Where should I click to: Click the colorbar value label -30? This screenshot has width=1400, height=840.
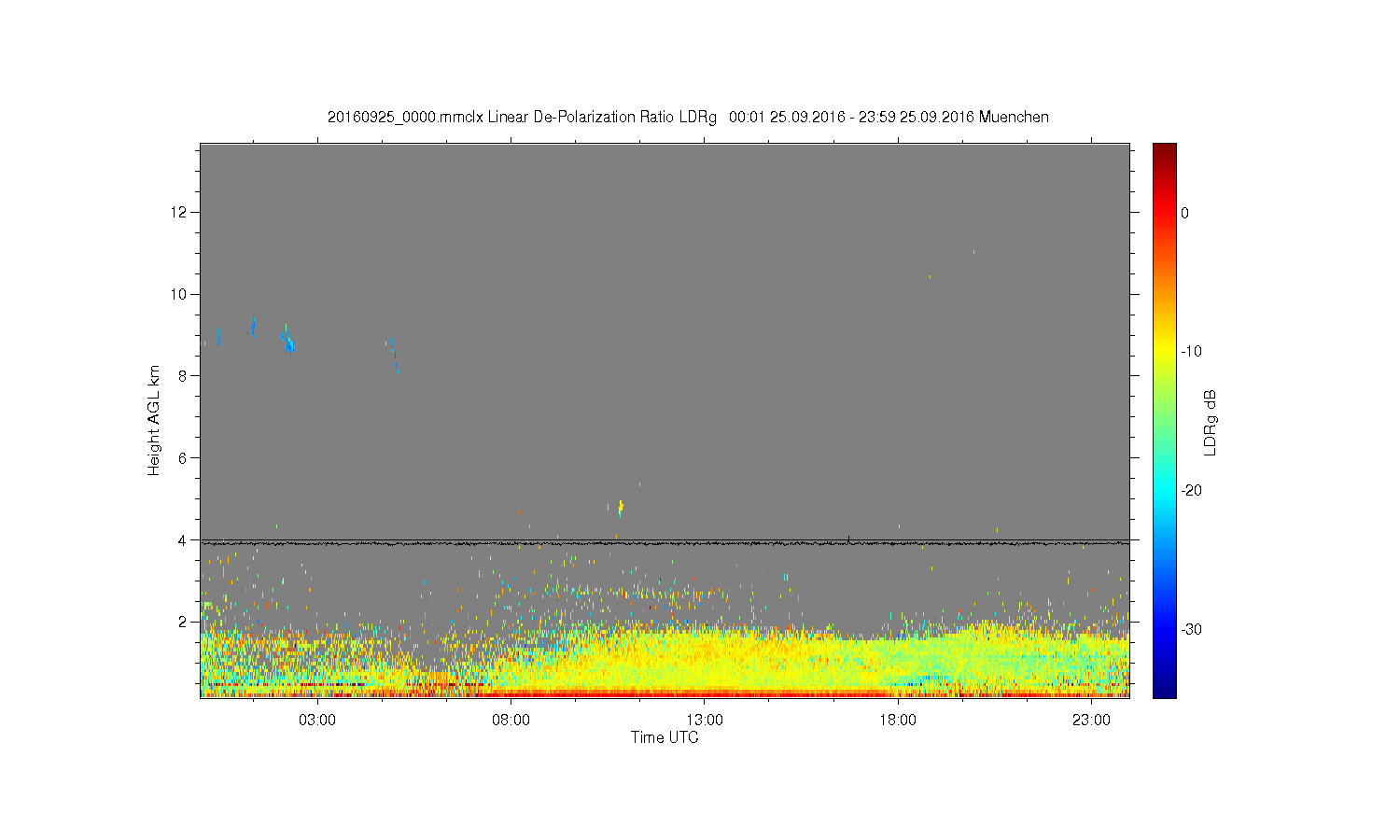pos(1191,630)
